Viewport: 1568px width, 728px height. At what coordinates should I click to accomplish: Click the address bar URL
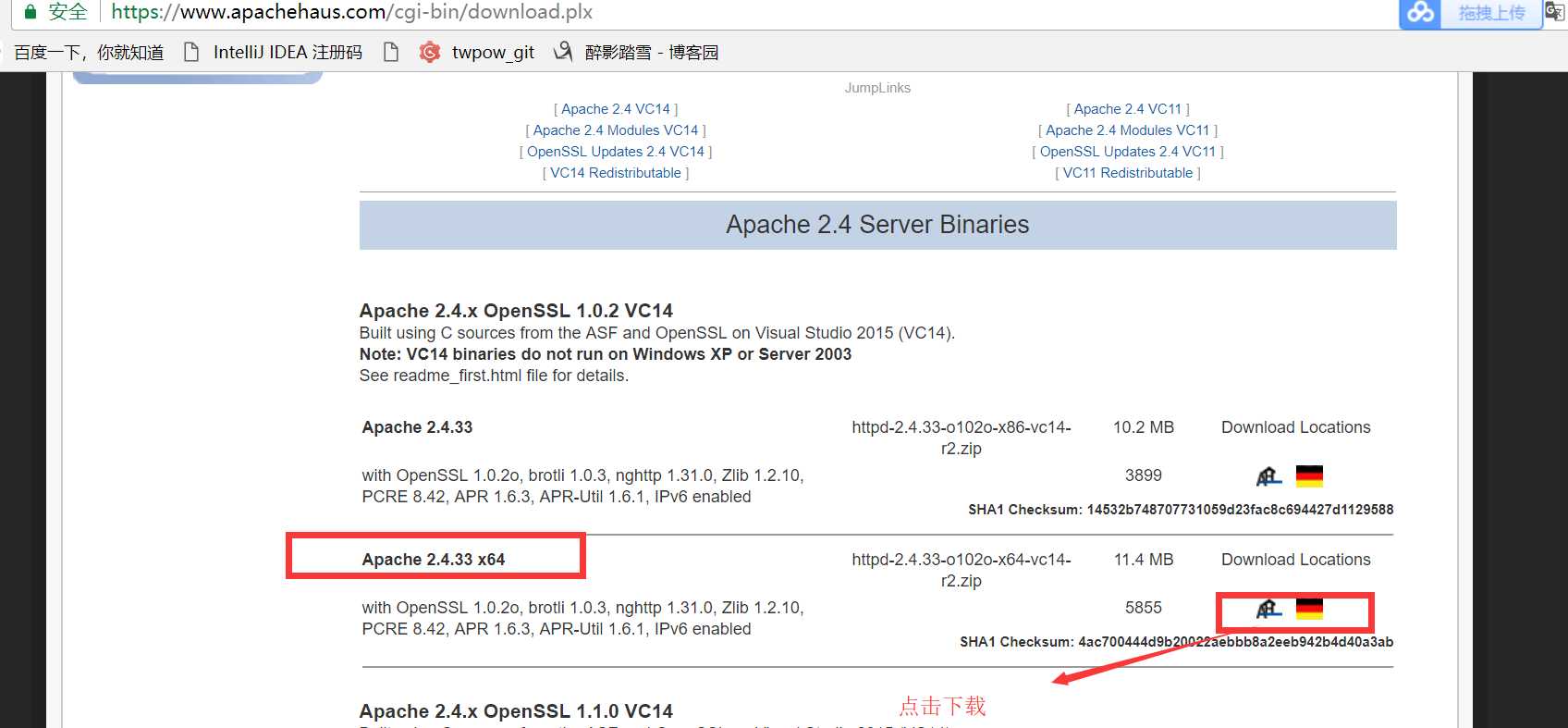click(x=351, y=12)
